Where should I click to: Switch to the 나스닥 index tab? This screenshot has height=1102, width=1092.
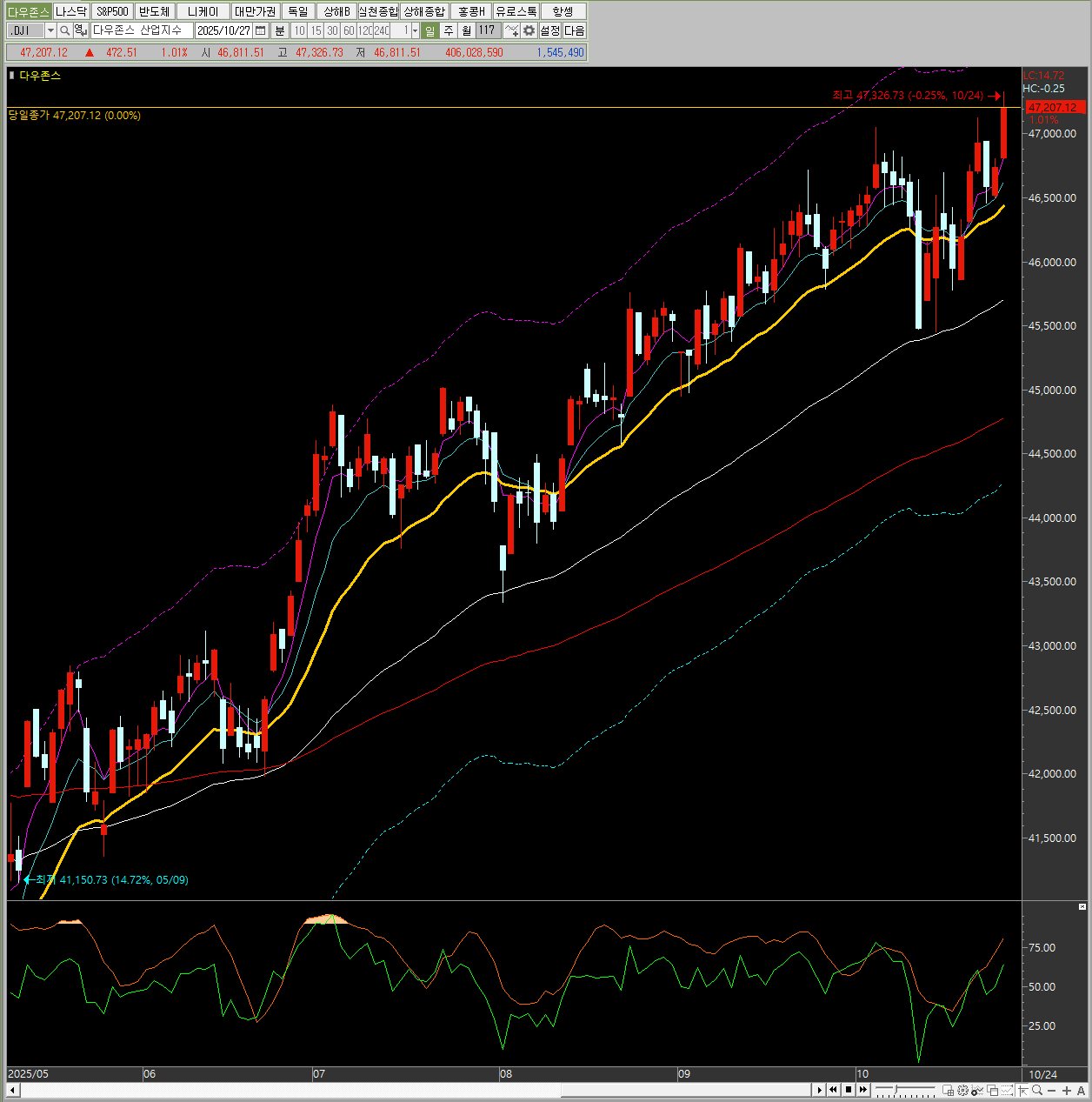click(x=71, y=11)
